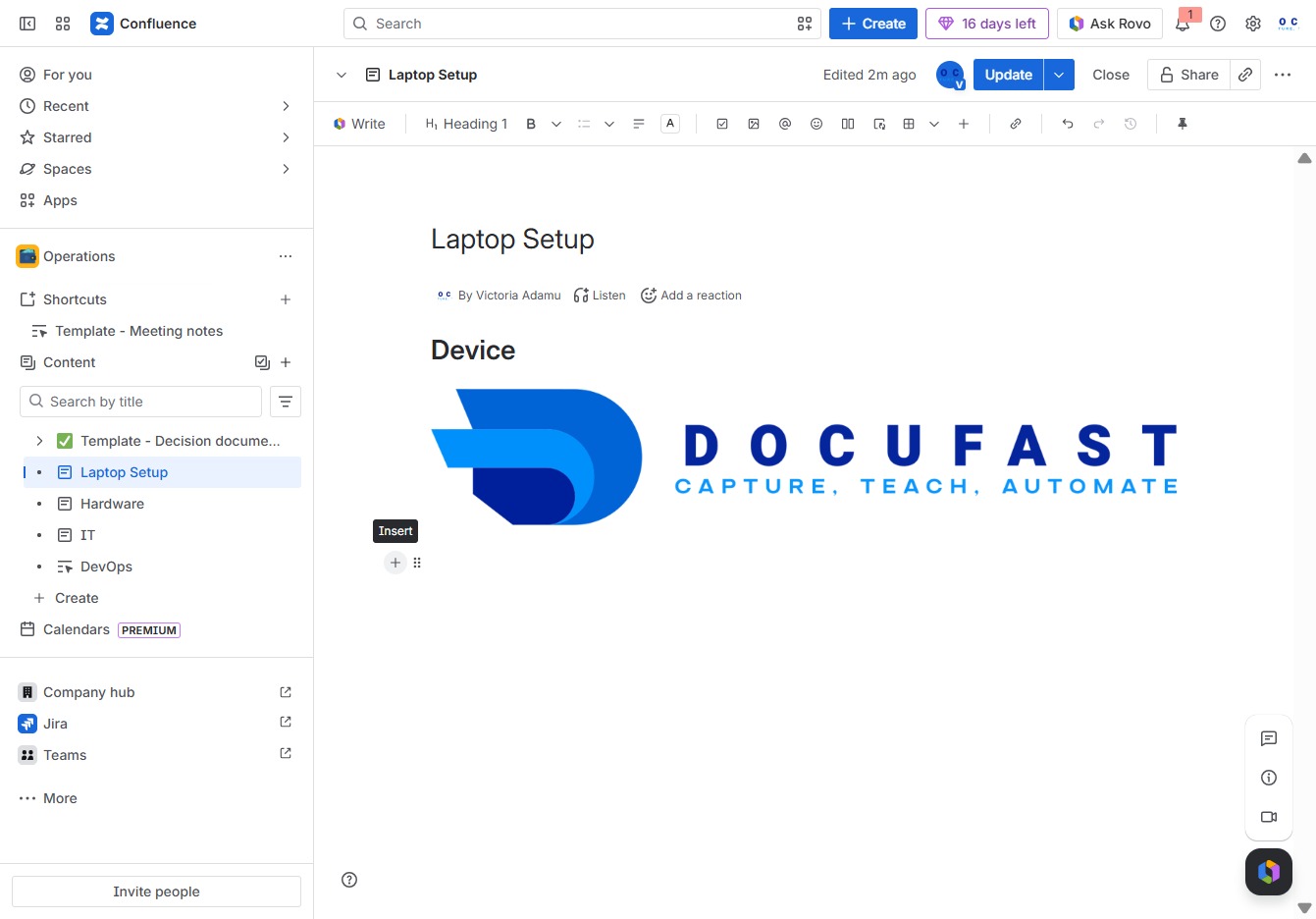Viewport: 1316px width, 919px height.
Task: Focus the Search by title field
Action: (140, 402)
